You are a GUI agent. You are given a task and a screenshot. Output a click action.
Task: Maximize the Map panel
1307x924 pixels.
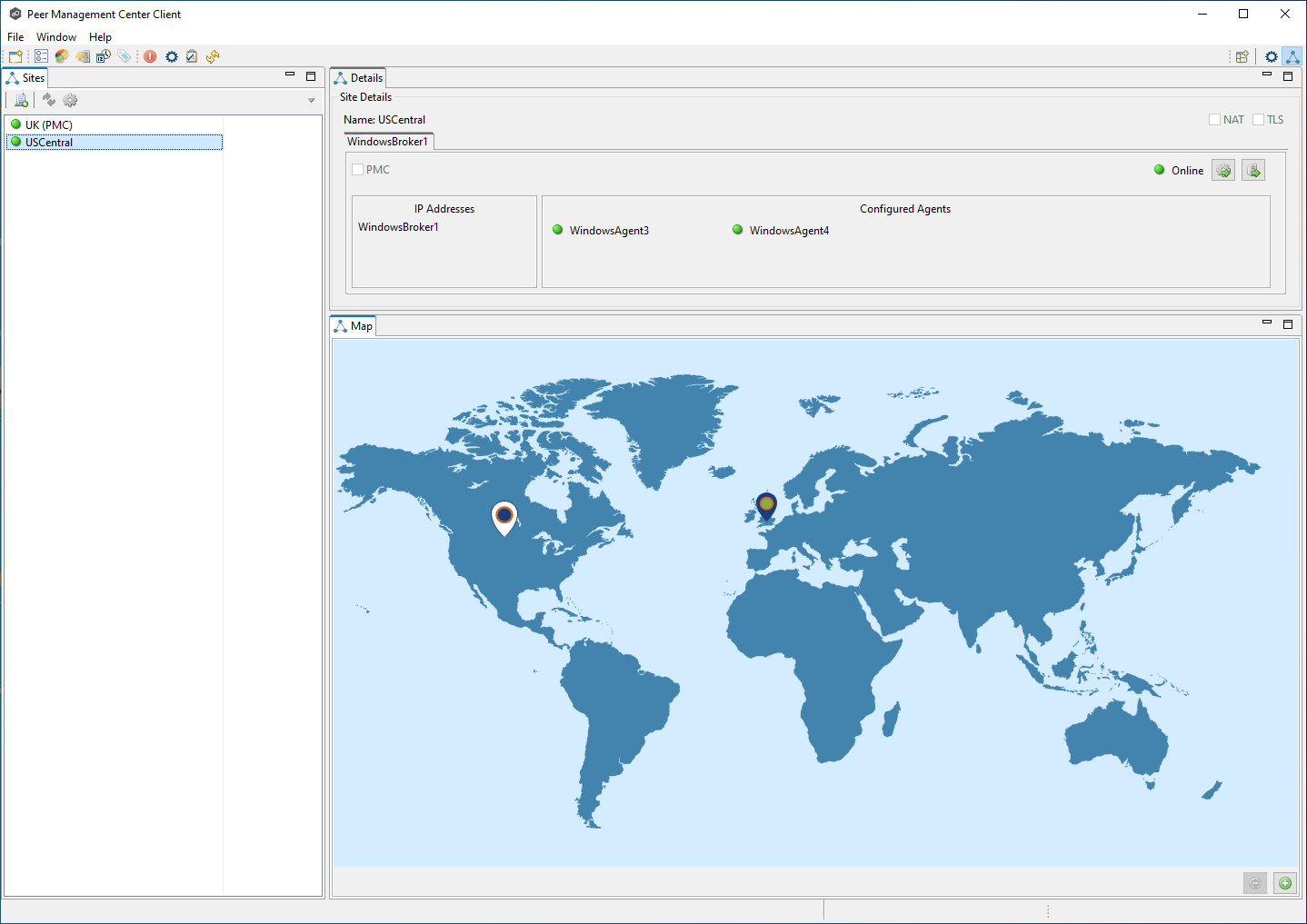click(x=1287, y=324)
